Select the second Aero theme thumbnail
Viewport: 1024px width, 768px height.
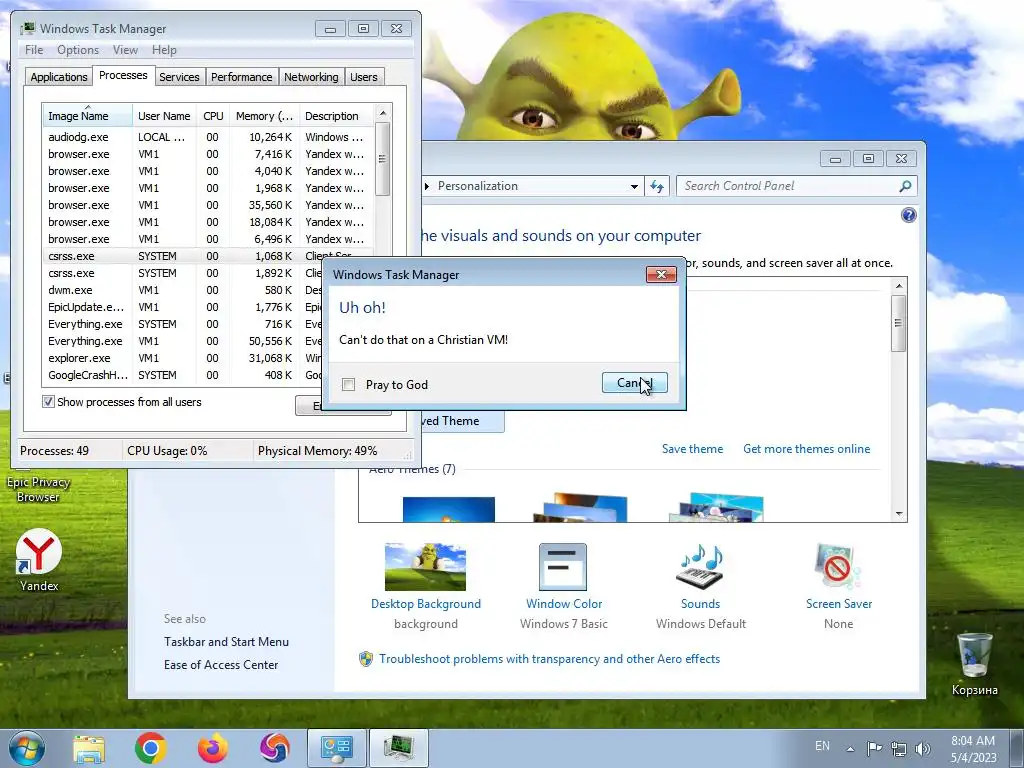click(x=580, y=507)
